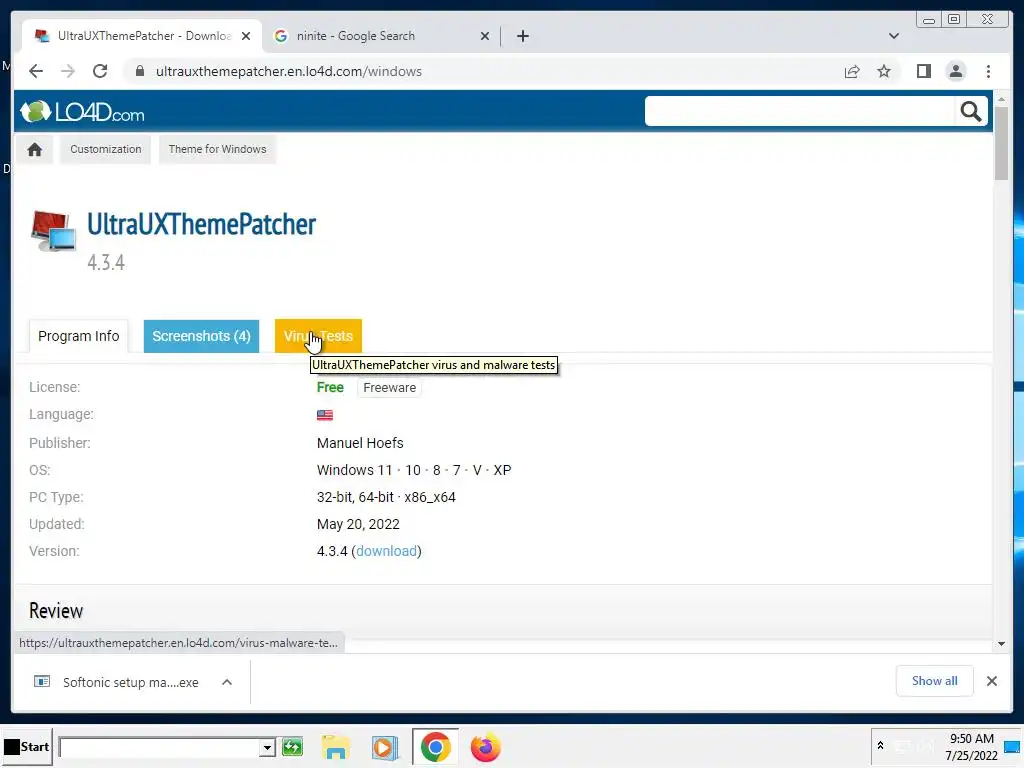This screenshot has height=768, width=1024.
Task: Open File Explorer from taskbar
Action: 336,747
